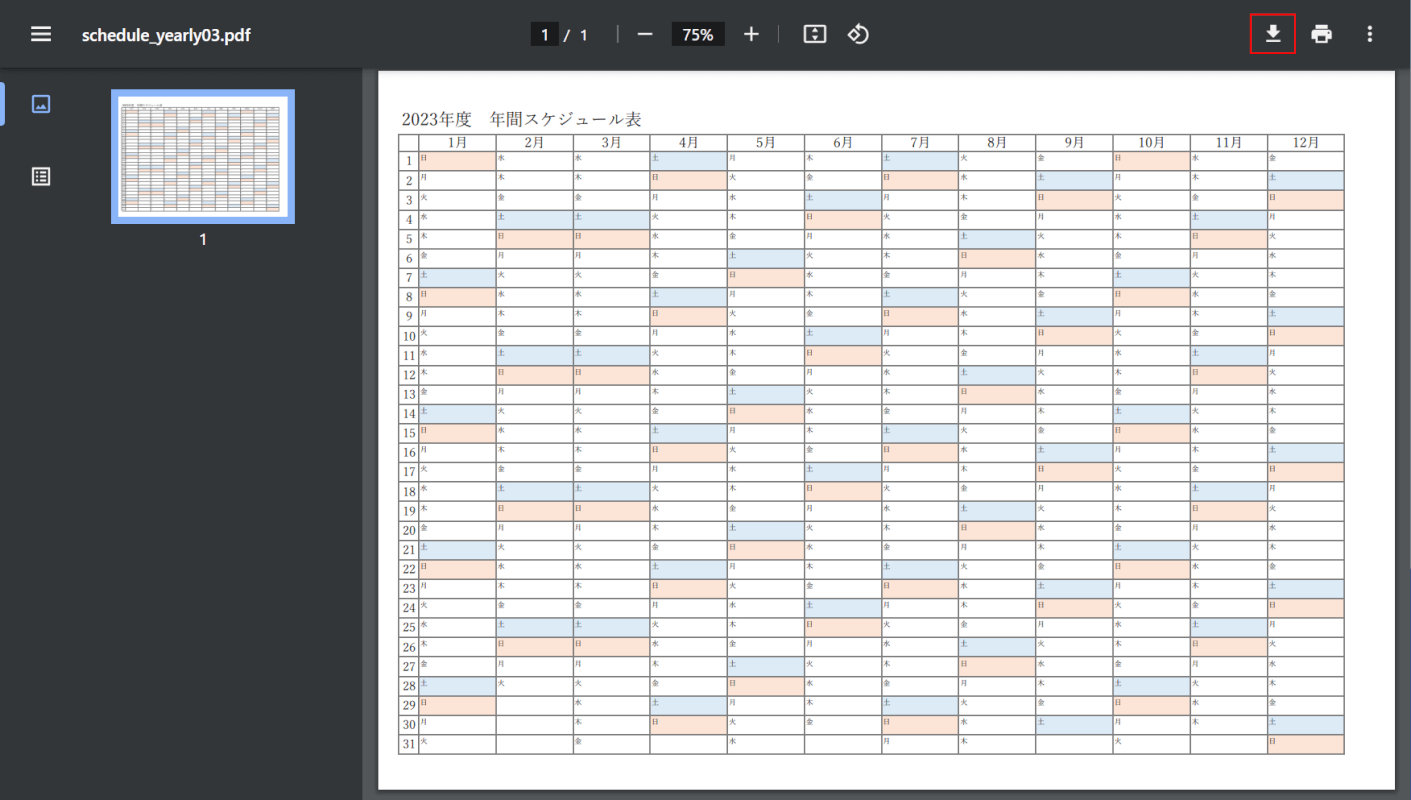1411x800 pixels.
Task: Select the 11月 column header
Action: (x=1228, y=143)
